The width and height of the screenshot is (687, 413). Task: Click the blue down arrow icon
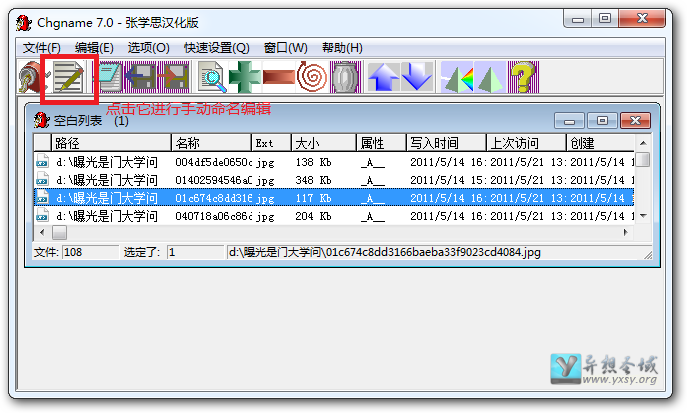click(x=416, y=78)
